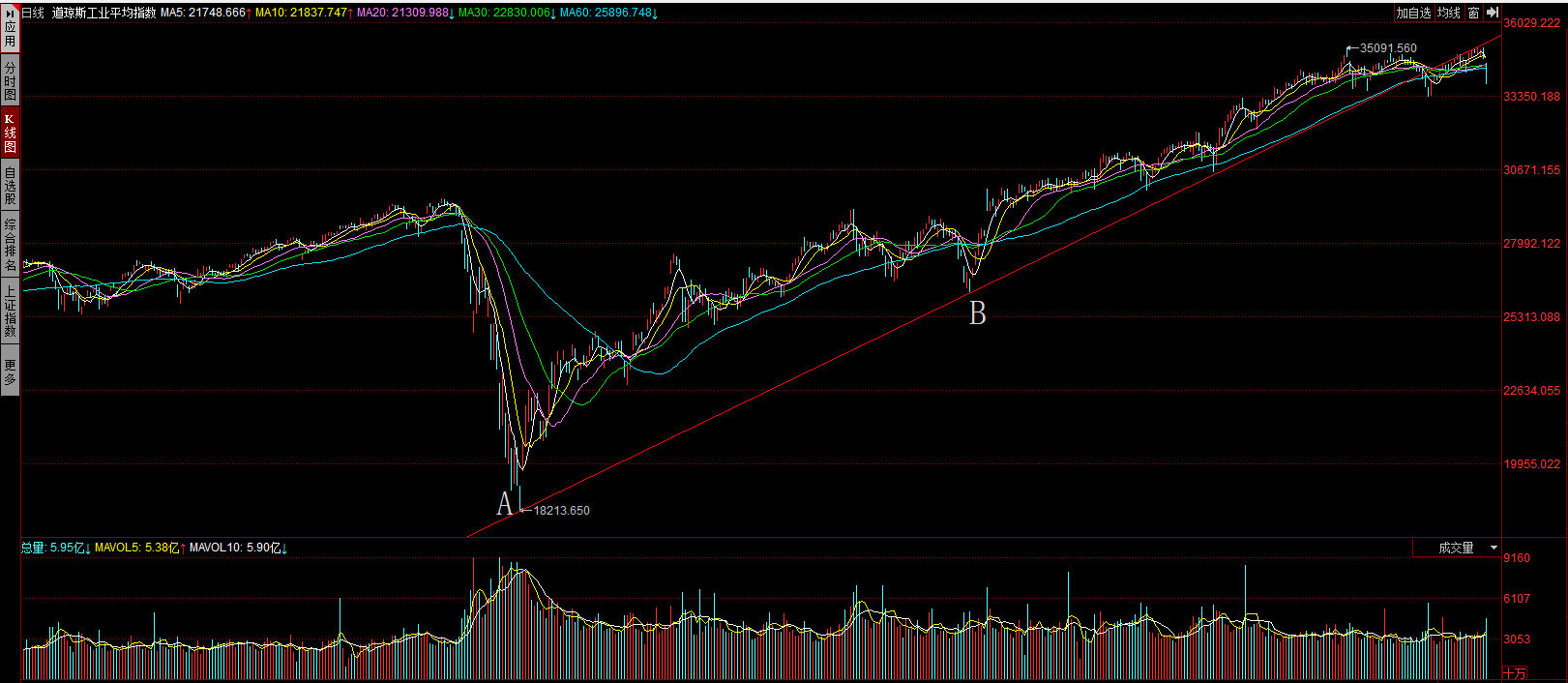The image size is (1568, 683).
Task: Select the K线图 sidebar tab
Action: 10,134
